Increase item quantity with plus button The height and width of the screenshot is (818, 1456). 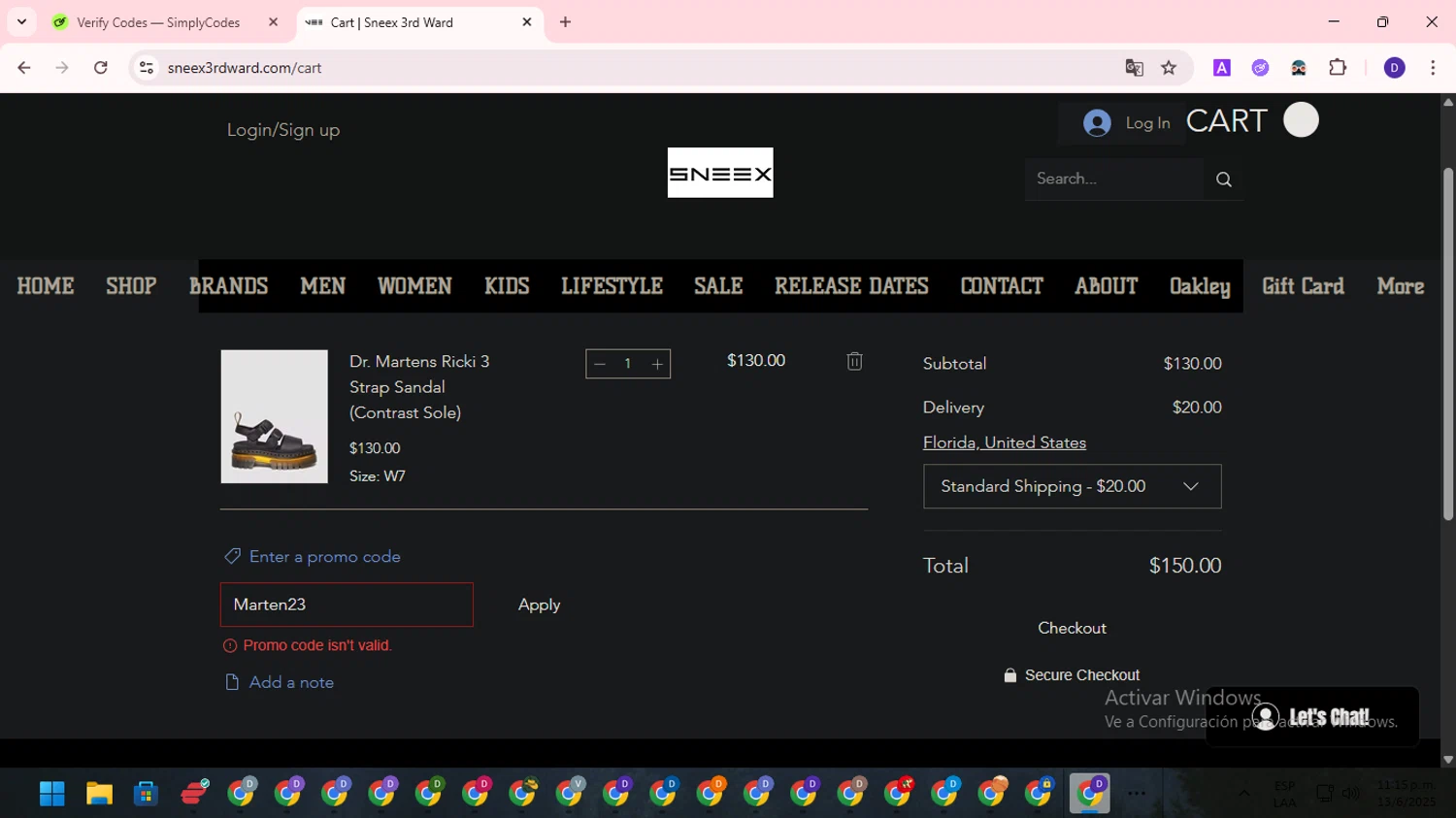[657, 364]
